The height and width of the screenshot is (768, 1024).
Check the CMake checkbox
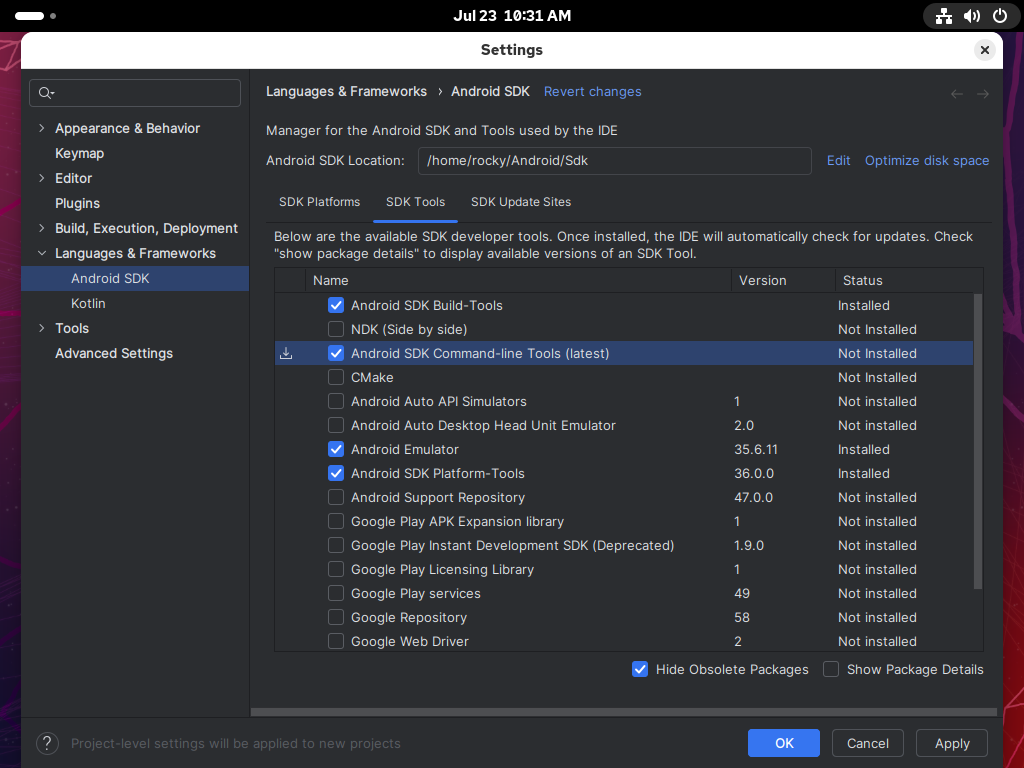coord(336,377)
